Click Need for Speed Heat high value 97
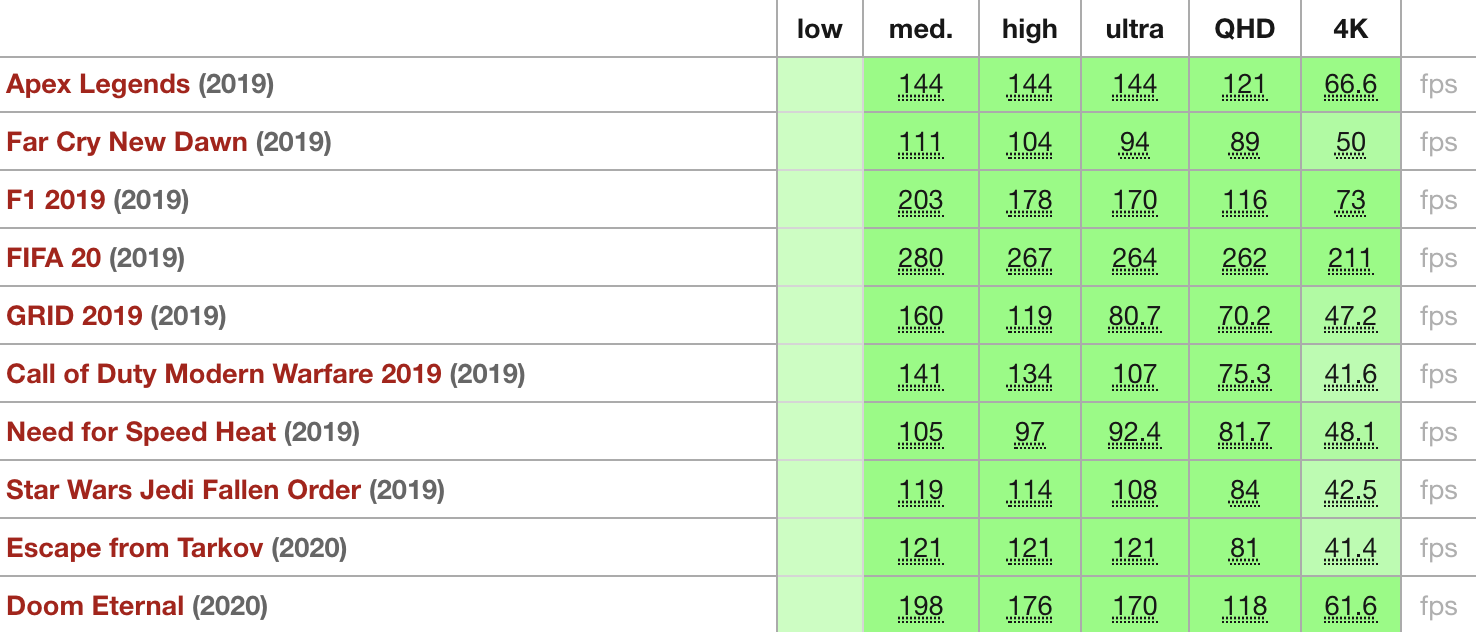The height and width of the screenshot is (632, 1476). click(x=1029, y=433)
